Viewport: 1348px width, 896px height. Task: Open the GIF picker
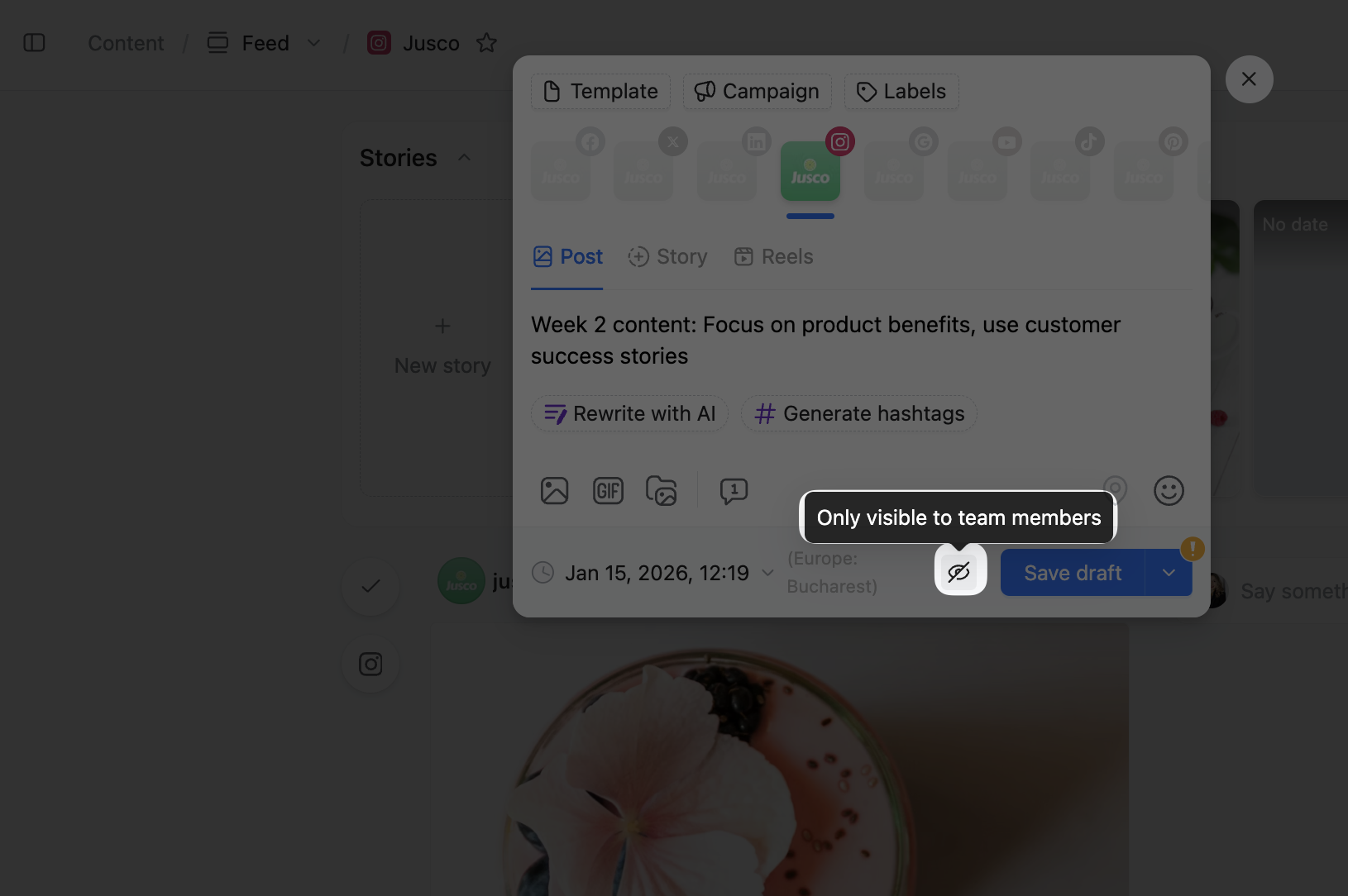[608, 491]
